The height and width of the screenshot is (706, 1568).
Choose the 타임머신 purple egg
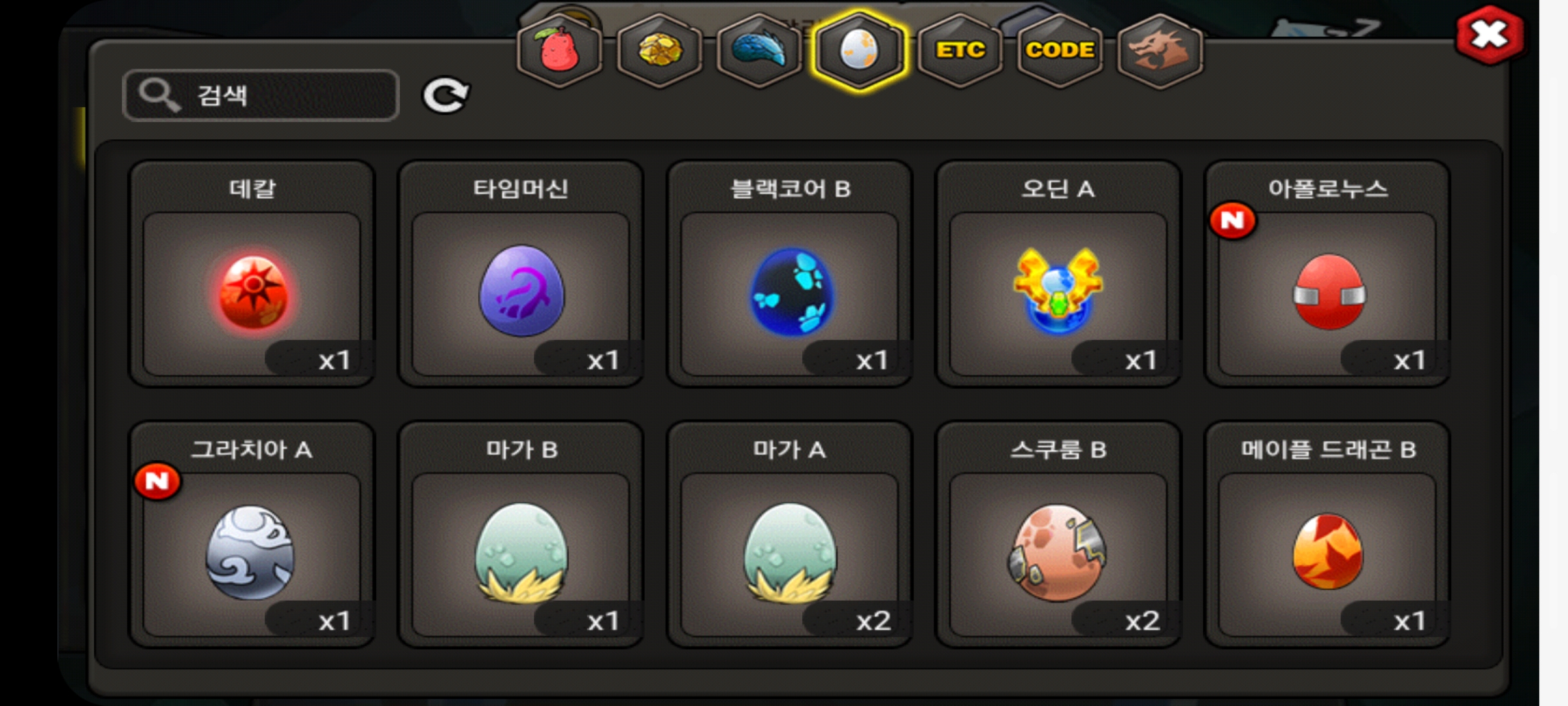click(x=521, y=273)
